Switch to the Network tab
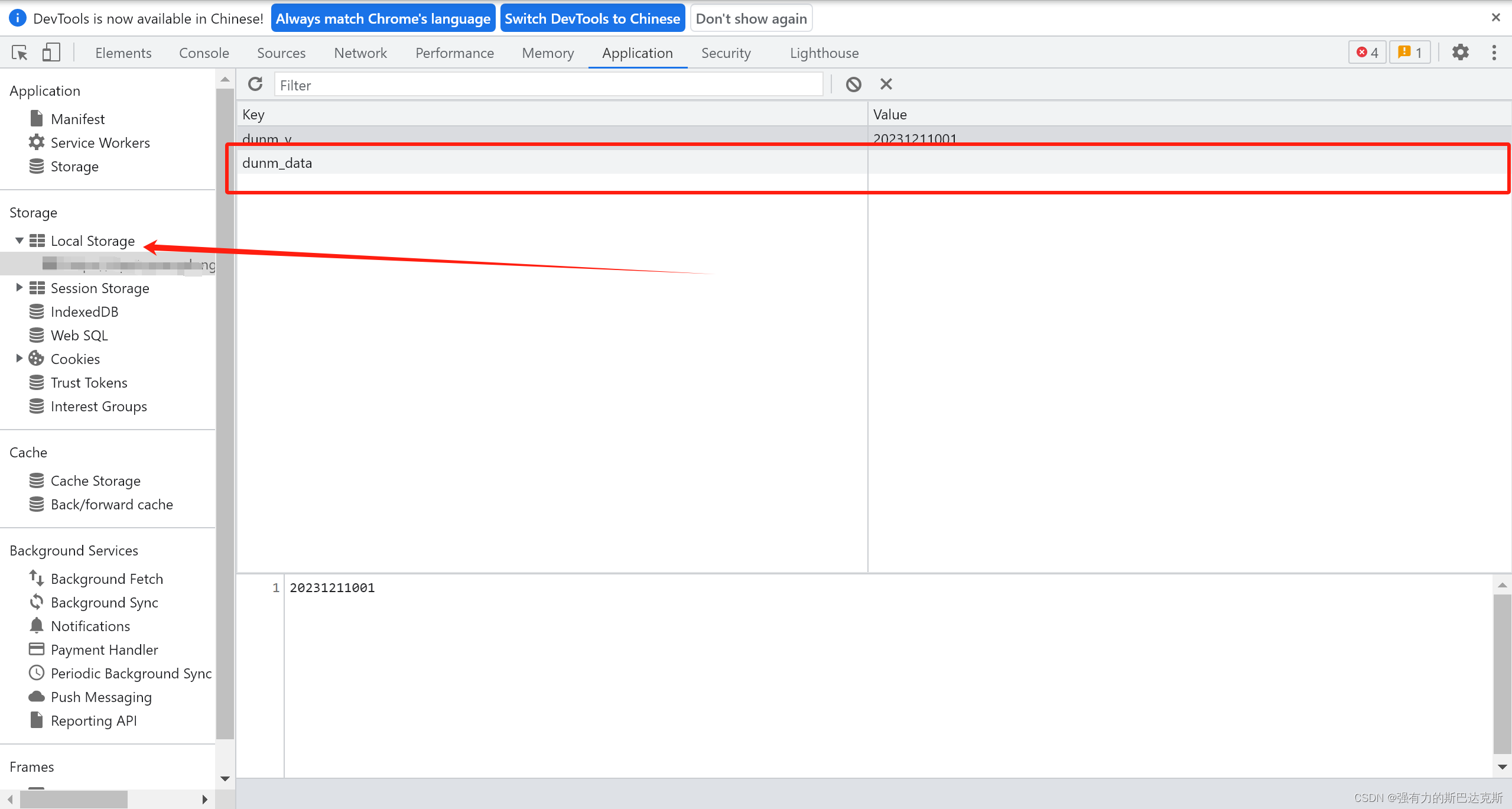1512x809 pixels. (360, 53)
